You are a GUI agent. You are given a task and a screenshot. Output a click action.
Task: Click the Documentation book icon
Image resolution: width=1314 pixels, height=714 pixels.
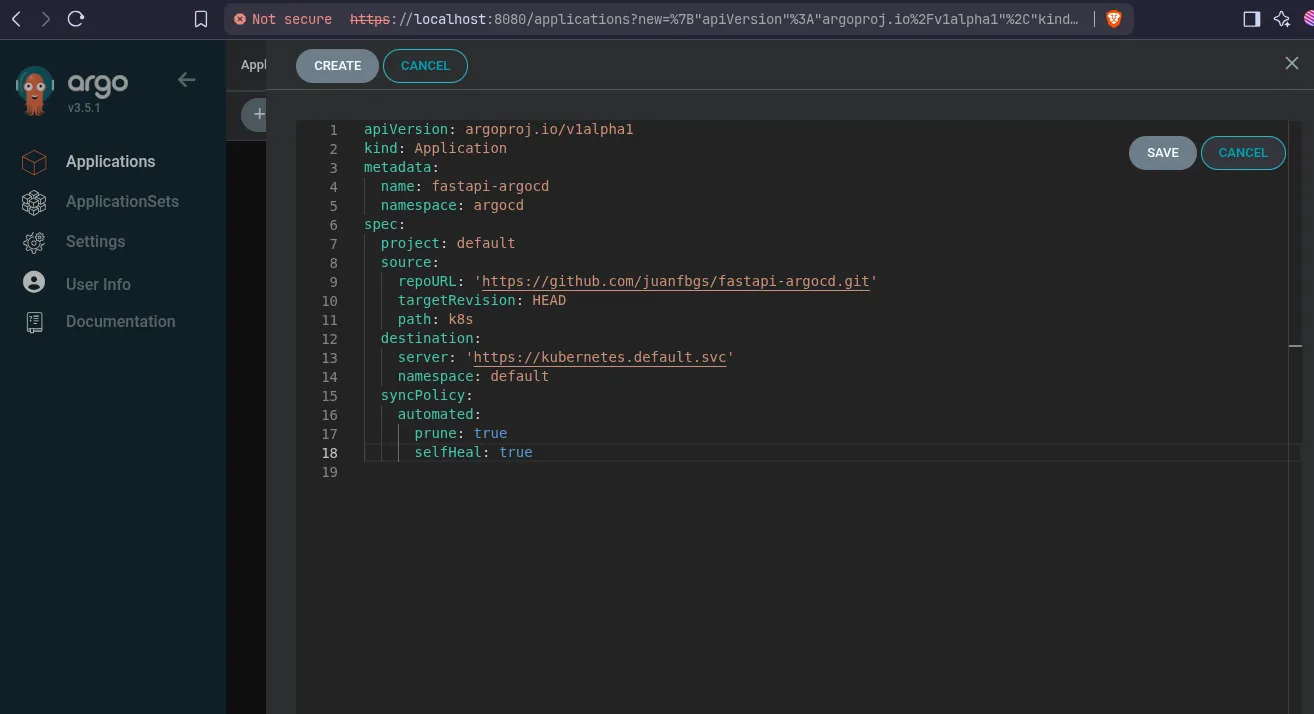34,322
